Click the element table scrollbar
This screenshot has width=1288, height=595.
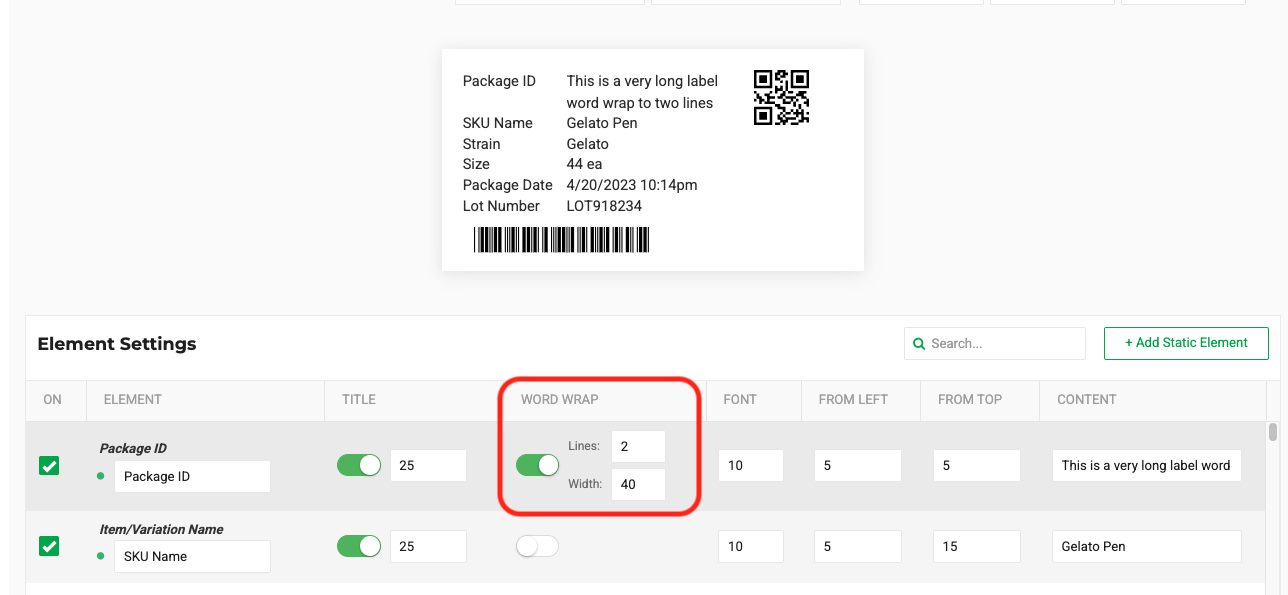pos(1272,432)
